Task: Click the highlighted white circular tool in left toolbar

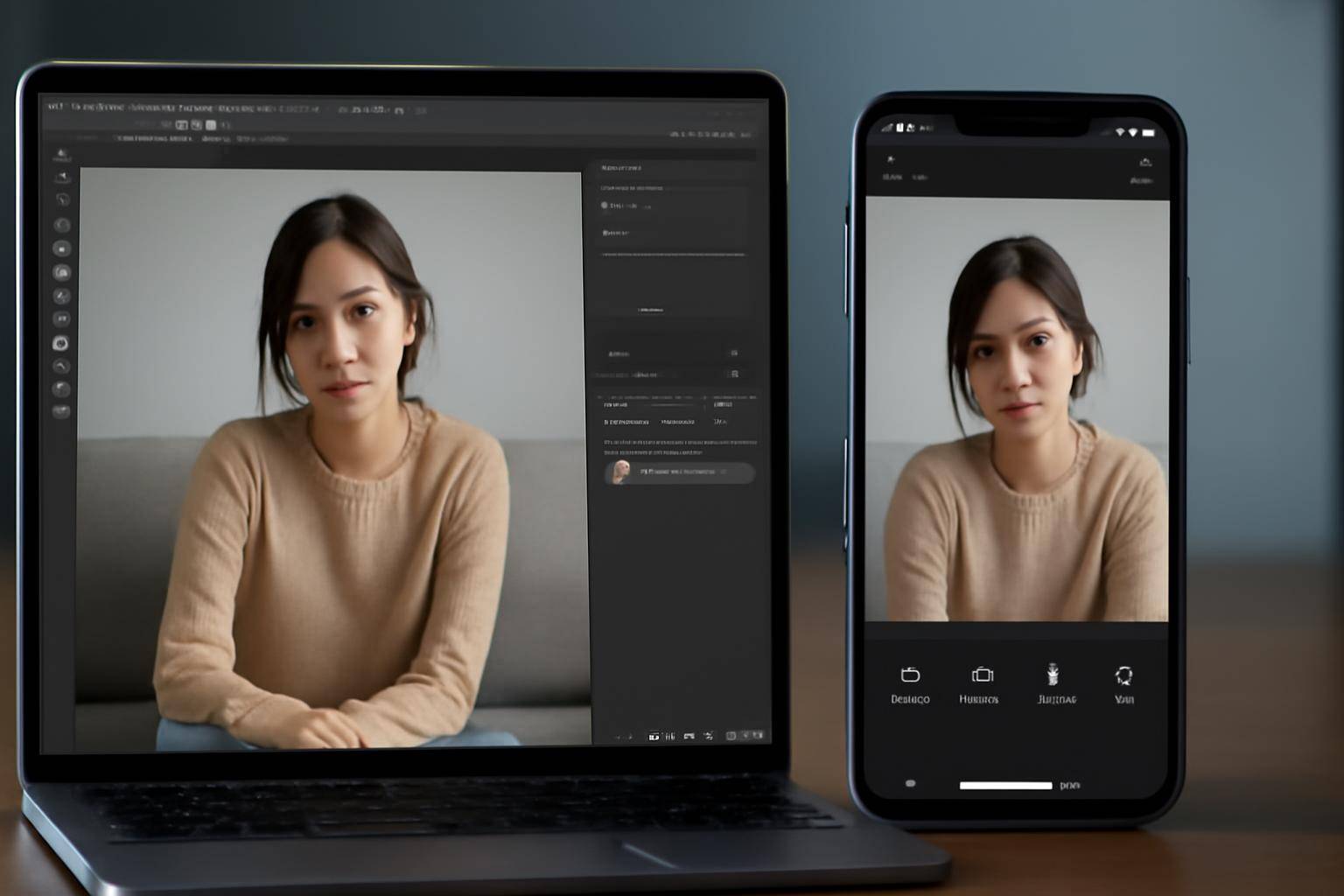Action: (60, 343)
